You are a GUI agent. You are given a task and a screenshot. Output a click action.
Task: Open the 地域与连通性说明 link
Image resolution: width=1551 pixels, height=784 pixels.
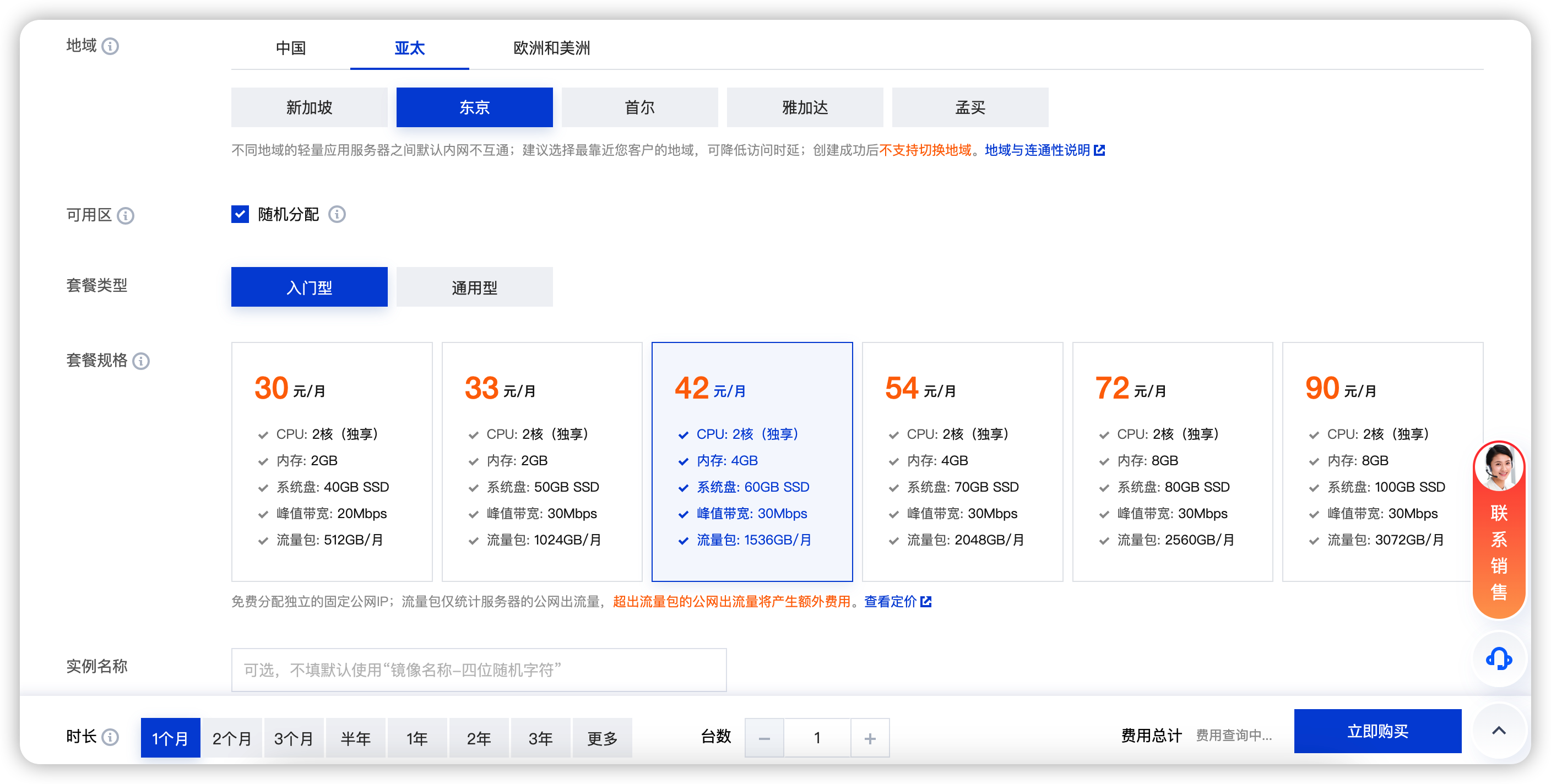click(x=1037, y=150)
